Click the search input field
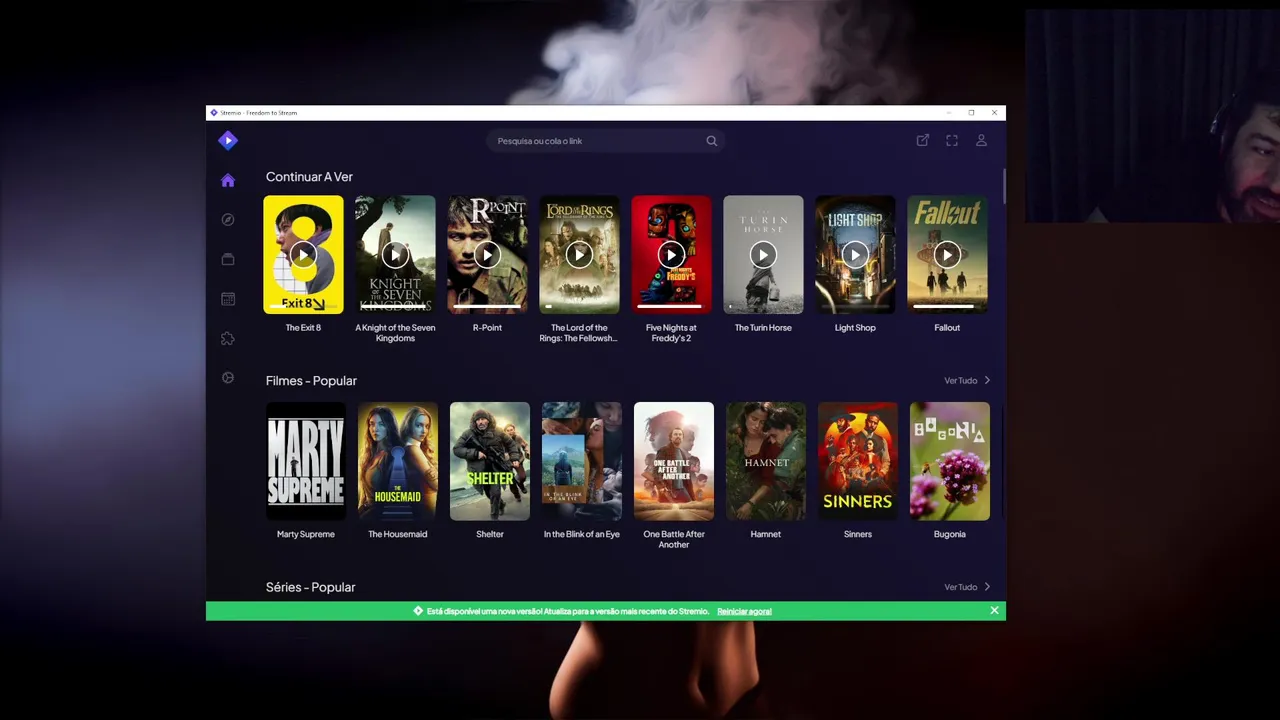1280x720 pixels. [x=605, y=141]
